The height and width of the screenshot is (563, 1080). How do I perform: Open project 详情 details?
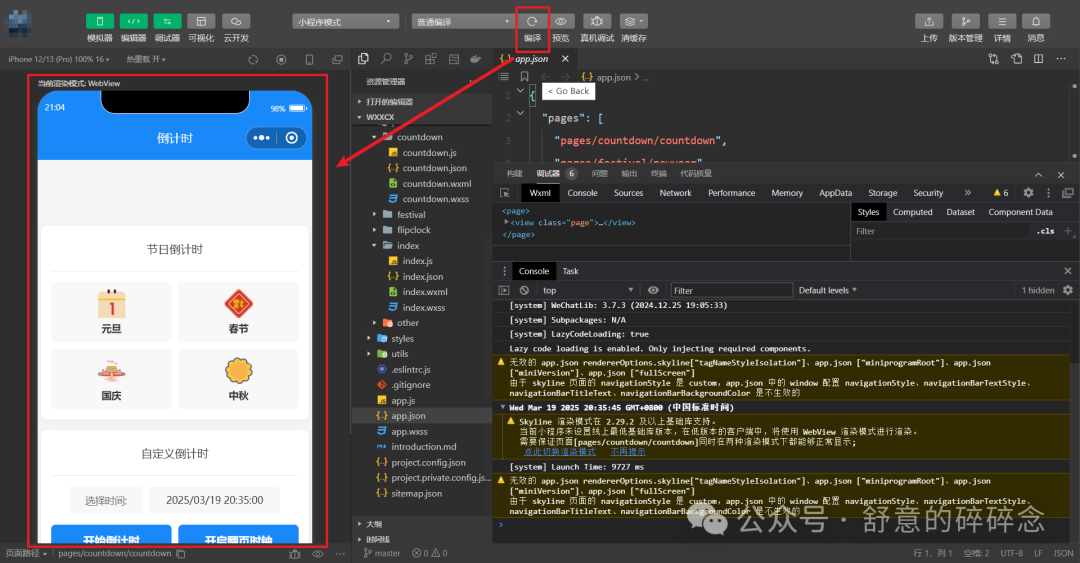(1002, 21)
